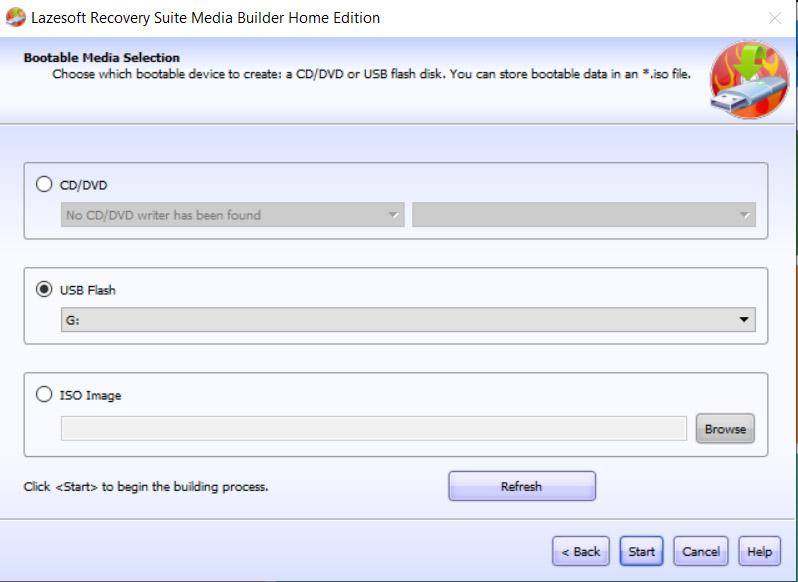The width and height of the screenshot is (798, 582).
Task: Go to the previous step with Back
Action: click(580, 551)
